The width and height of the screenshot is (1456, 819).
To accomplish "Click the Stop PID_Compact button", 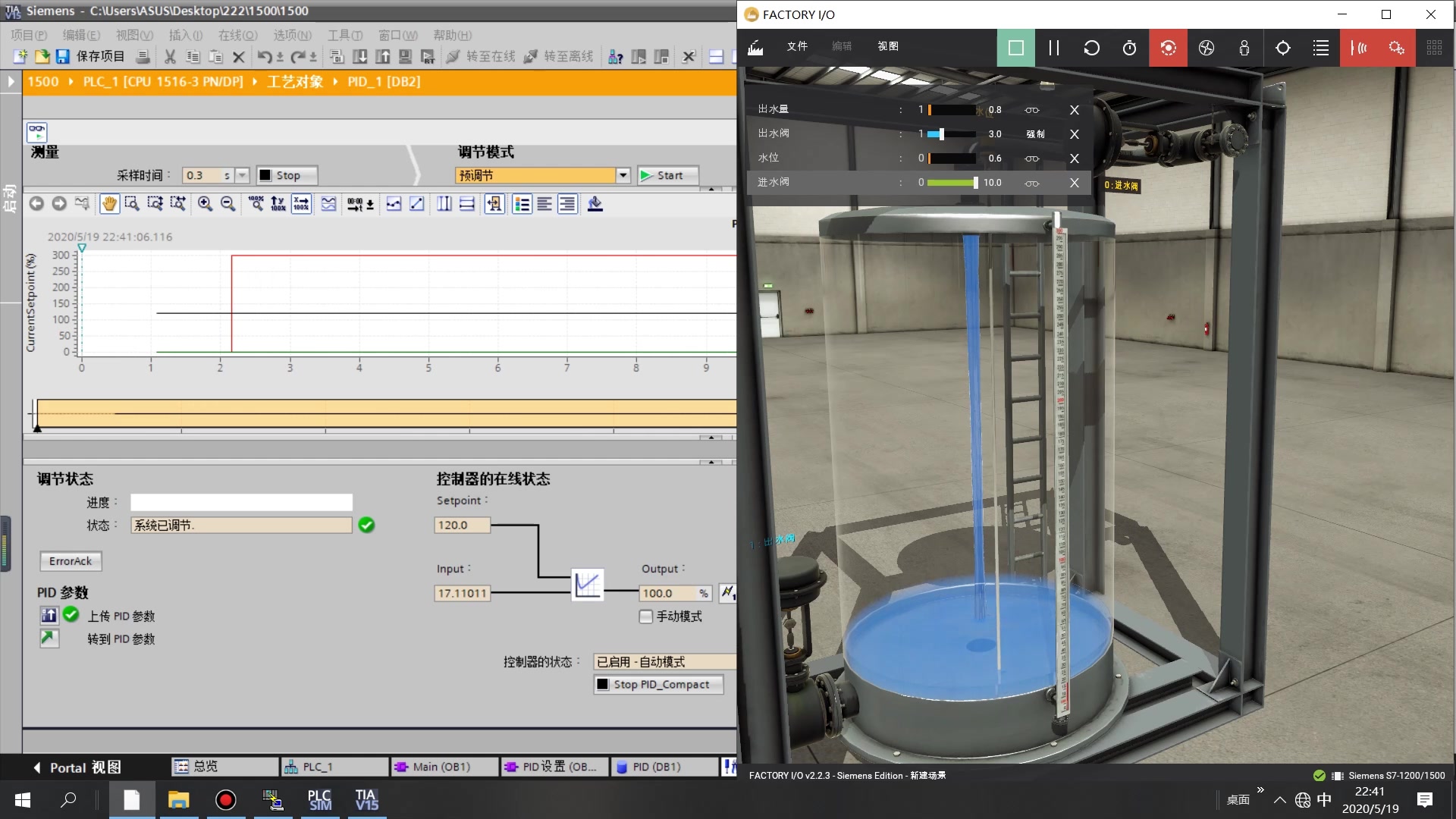I will [x=658, y=684].
